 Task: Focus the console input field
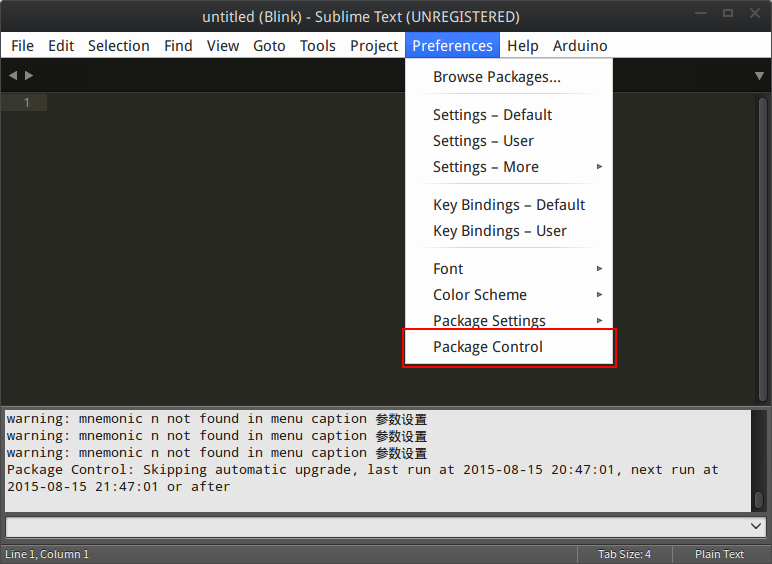[x=376, y=527]
